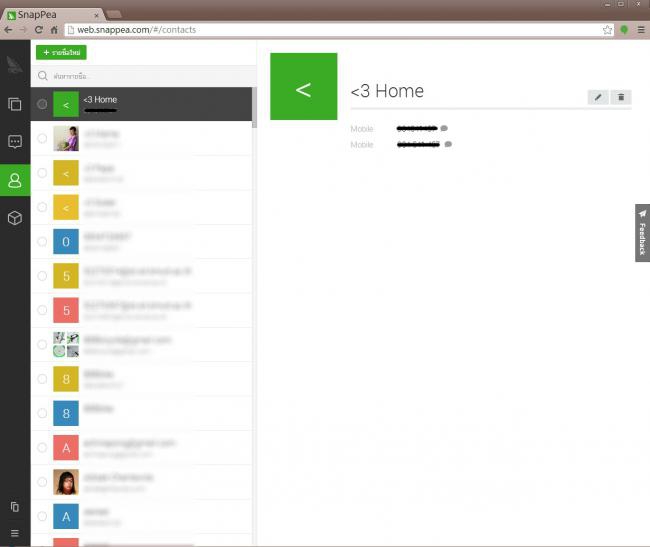Click the contact search field
The image size is (650, 547).
(x=143, y=76)
